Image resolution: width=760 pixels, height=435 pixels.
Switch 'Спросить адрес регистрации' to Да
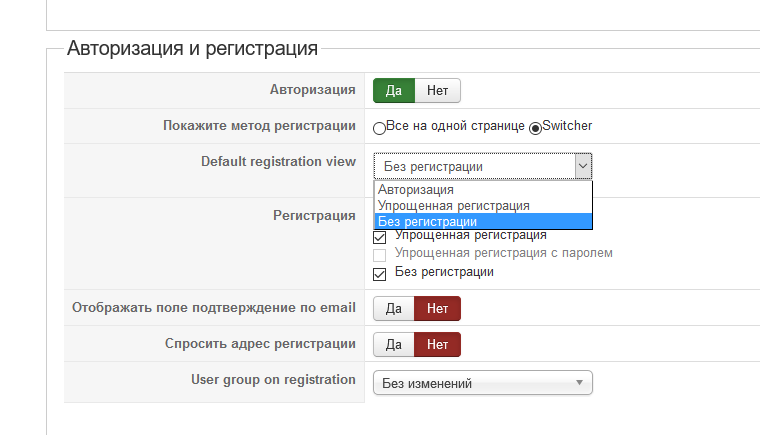(x=394, y=345)
